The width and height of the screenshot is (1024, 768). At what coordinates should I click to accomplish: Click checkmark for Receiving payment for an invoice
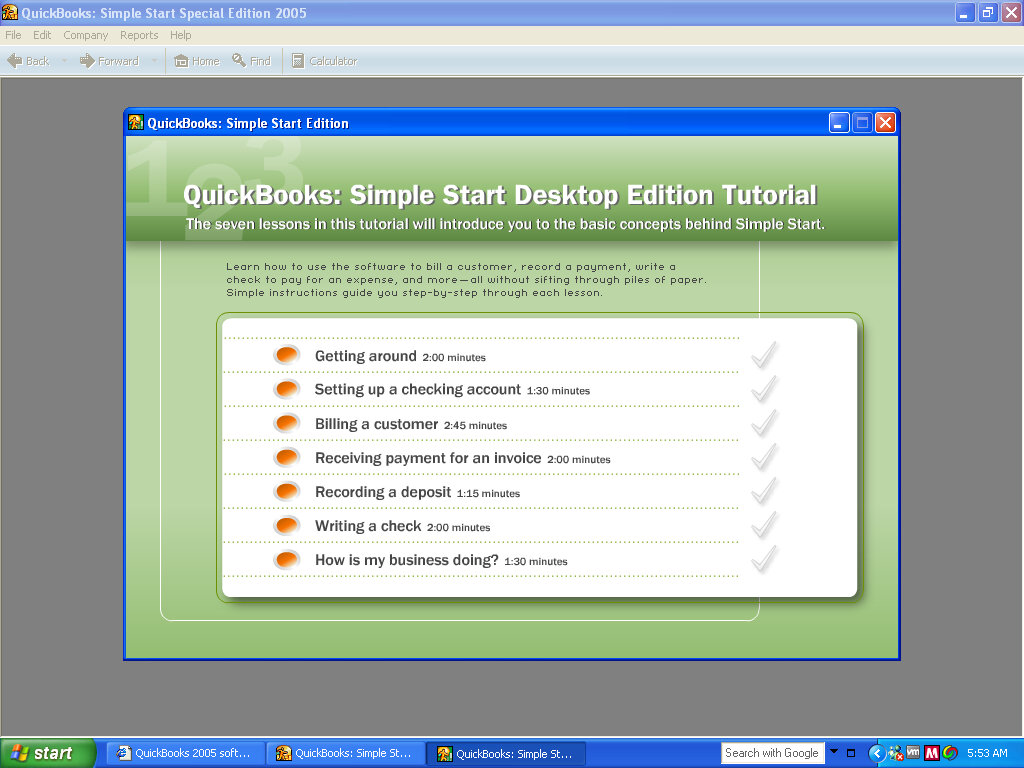coord(764,457)
